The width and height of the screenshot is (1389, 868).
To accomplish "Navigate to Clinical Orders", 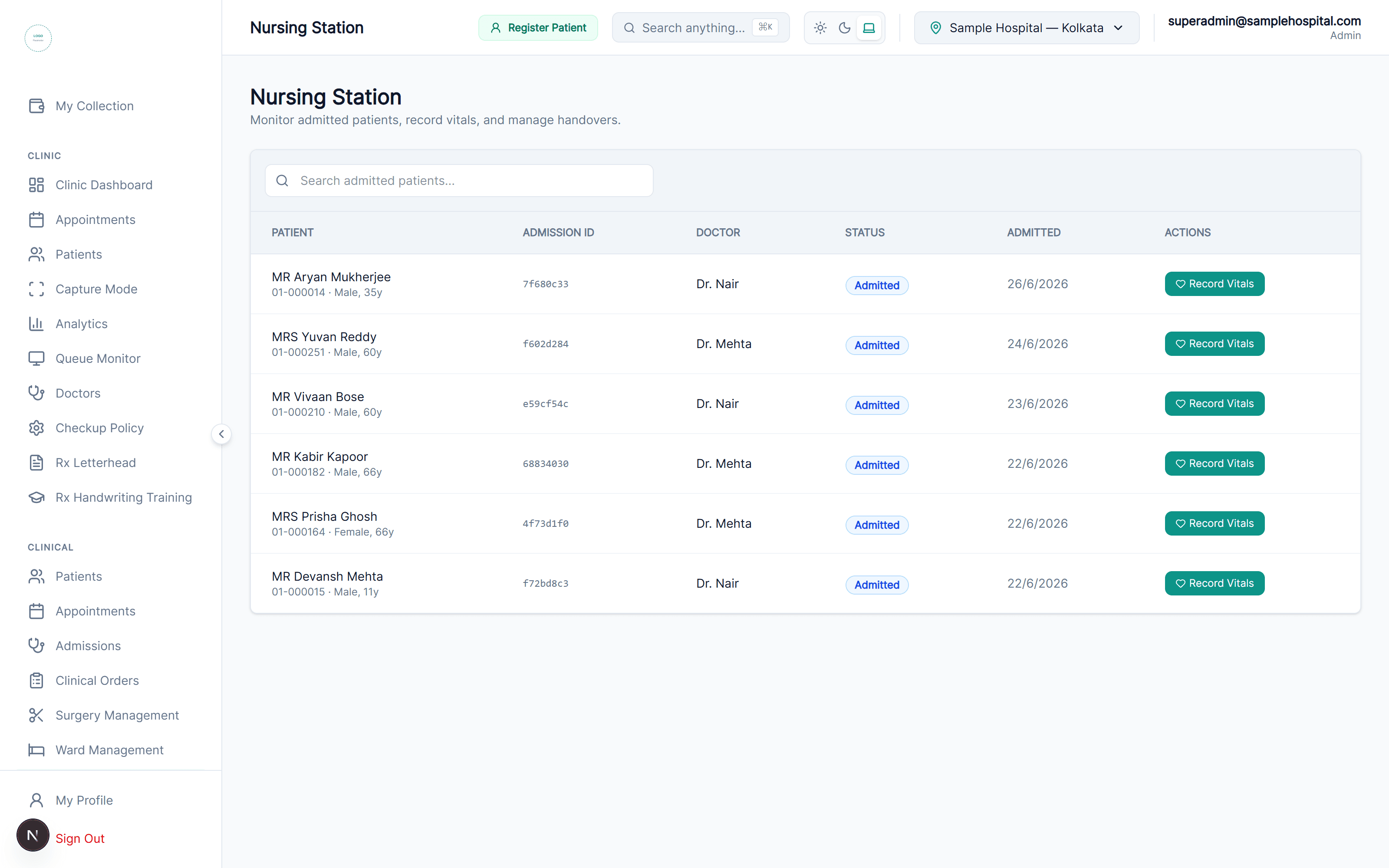I will 111,681.
